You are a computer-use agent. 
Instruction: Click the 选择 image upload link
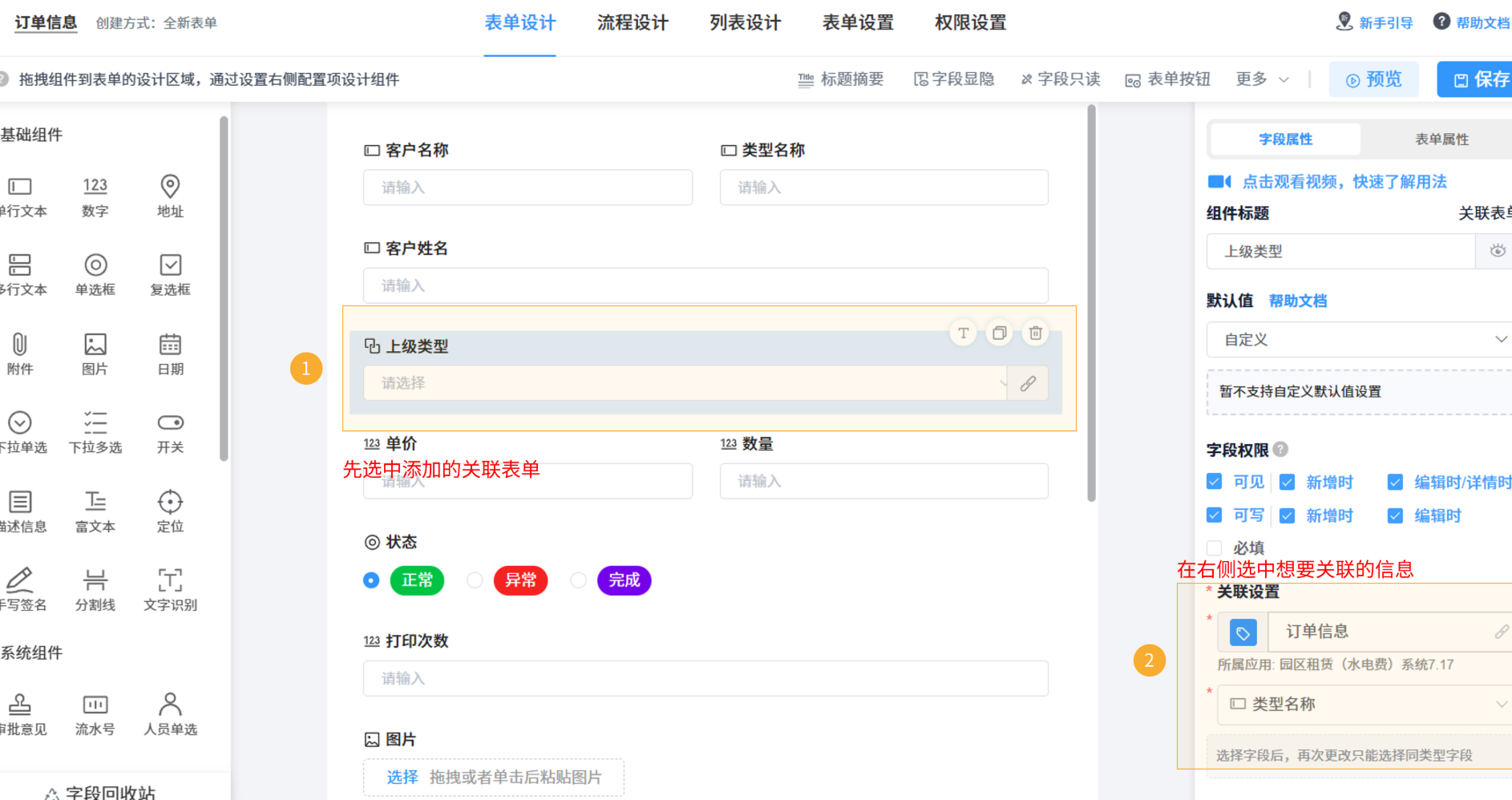(x=402, y=778)
